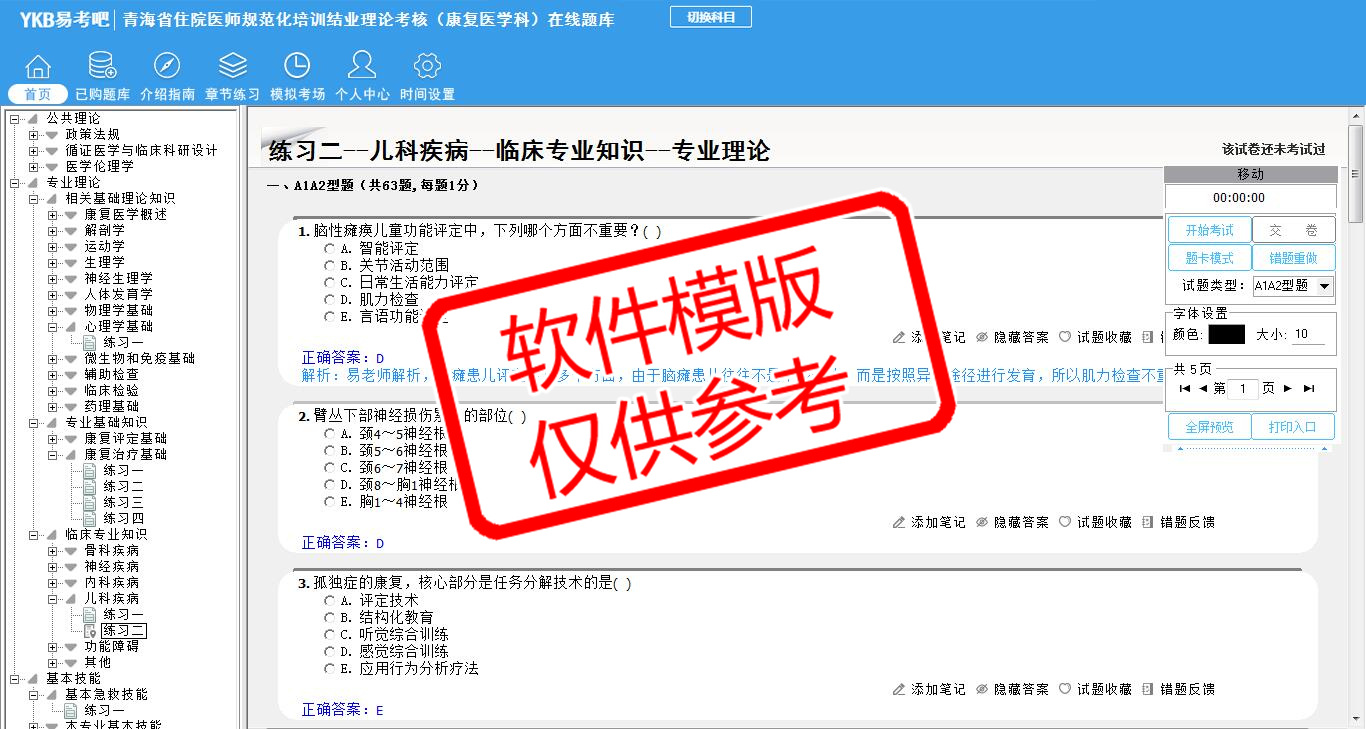Open 已购题库 database icon
This screenshot has width=1366, height=729.
click(x=102, y=67)
